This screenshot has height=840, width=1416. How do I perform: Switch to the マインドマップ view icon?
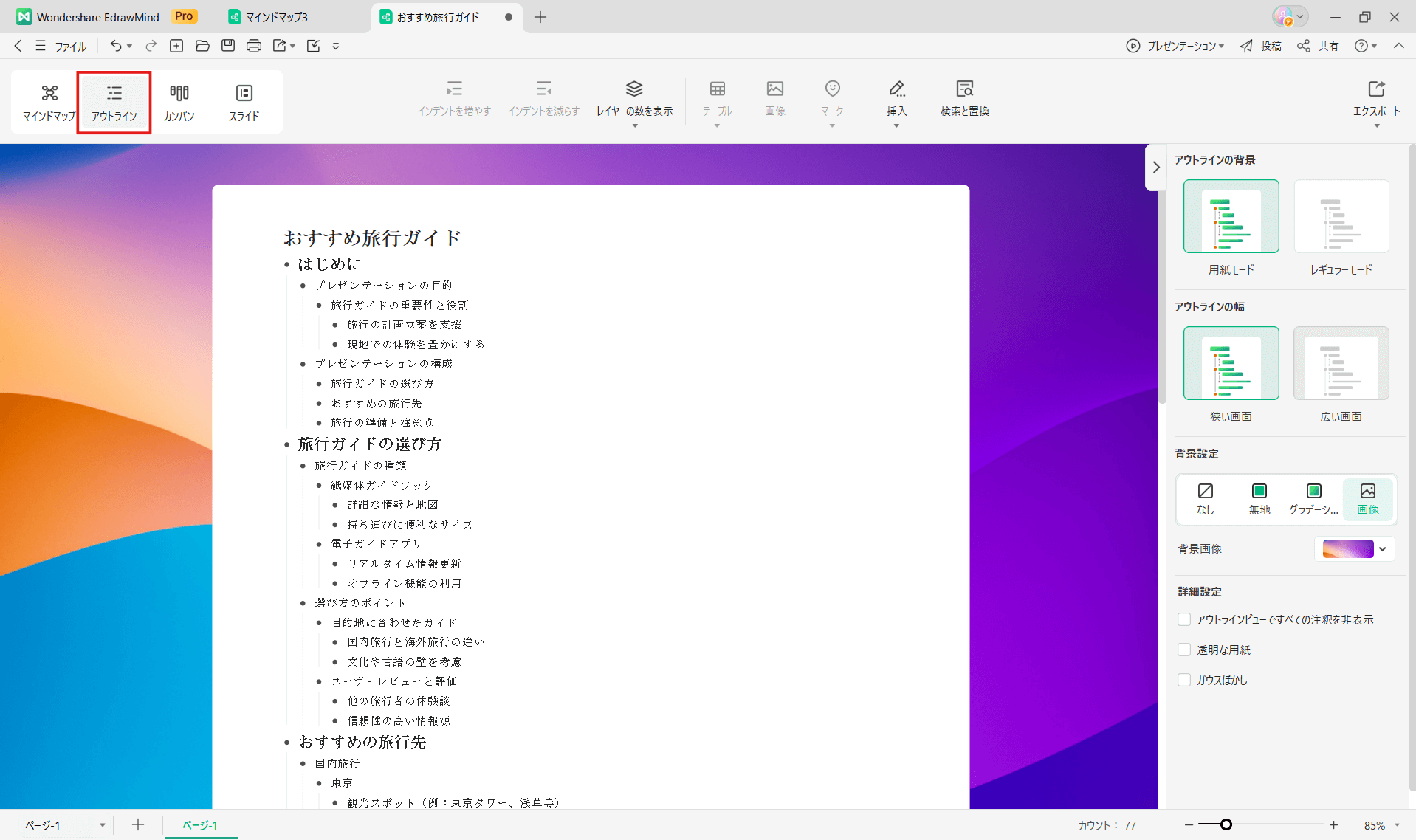pos(49,93)
